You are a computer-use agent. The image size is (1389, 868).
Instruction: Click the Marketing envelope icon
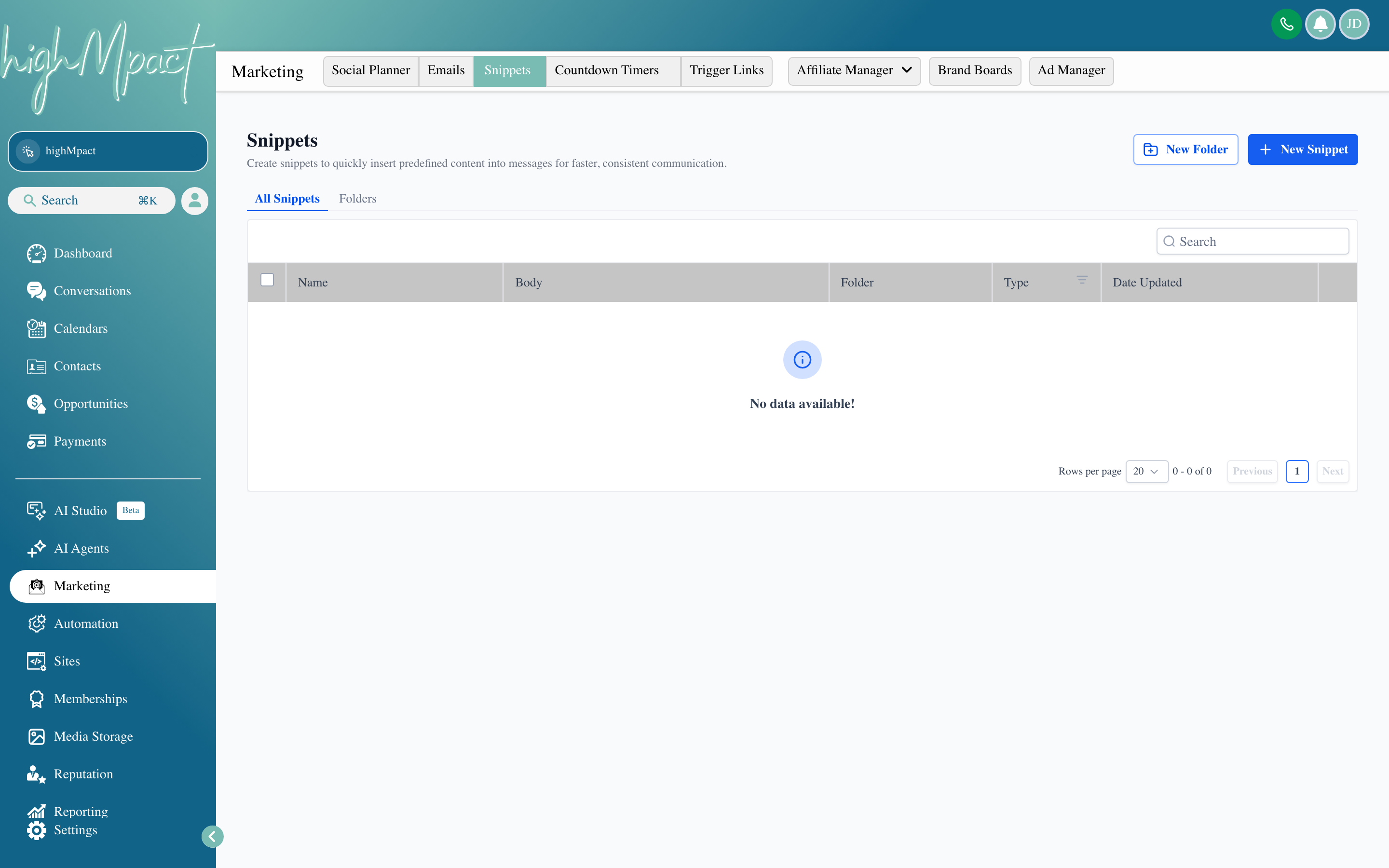coord(36,586)
